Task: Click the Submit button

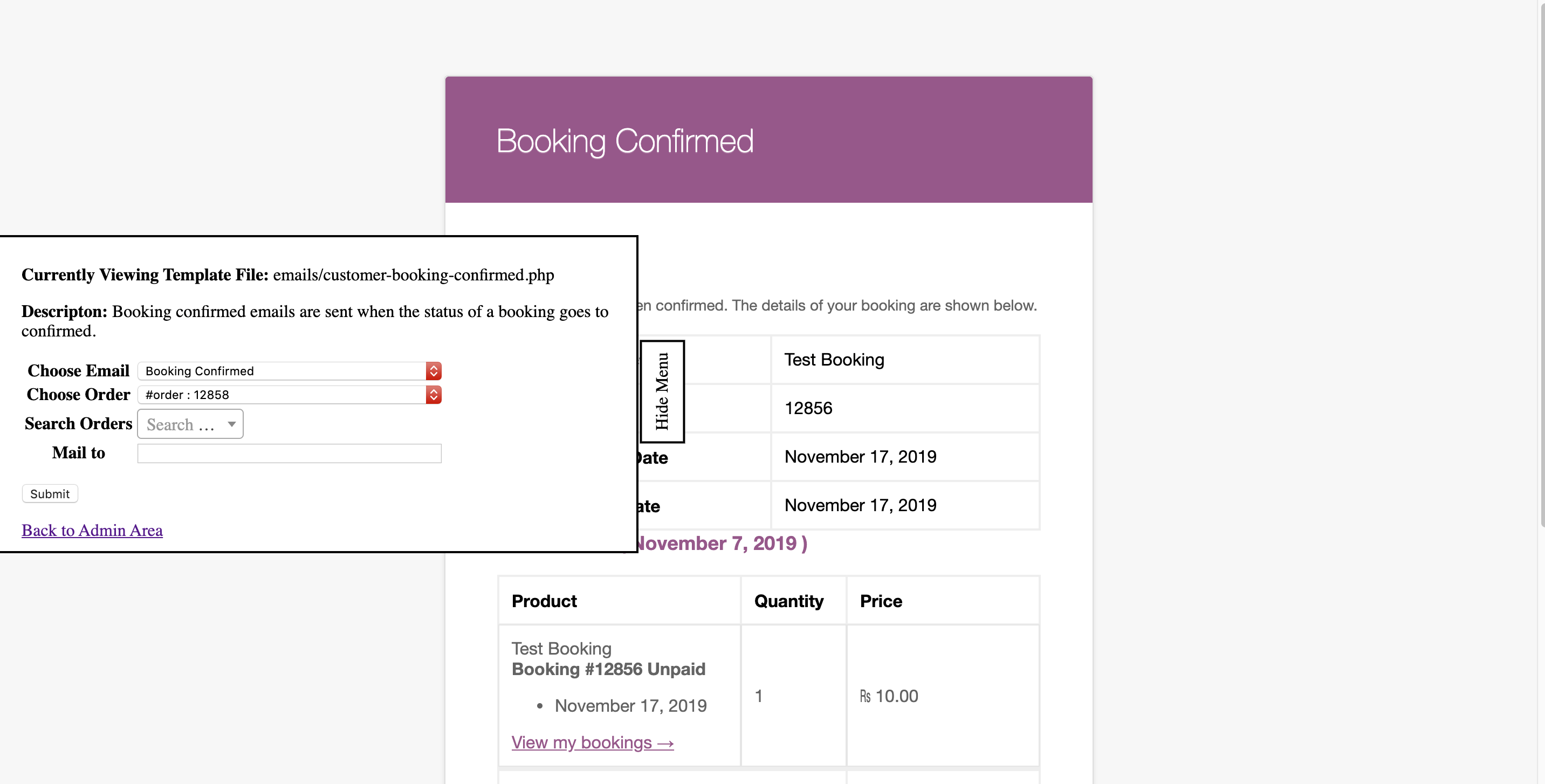Action: 50,494
